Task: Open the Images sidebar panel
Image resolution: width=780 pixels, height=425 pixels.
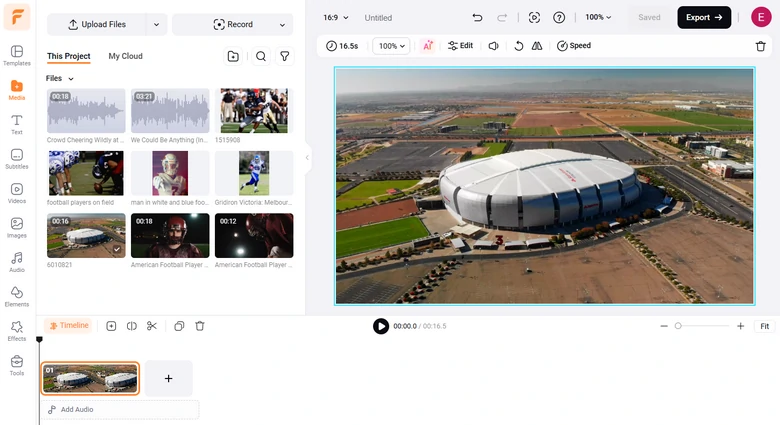Action: 16,227
